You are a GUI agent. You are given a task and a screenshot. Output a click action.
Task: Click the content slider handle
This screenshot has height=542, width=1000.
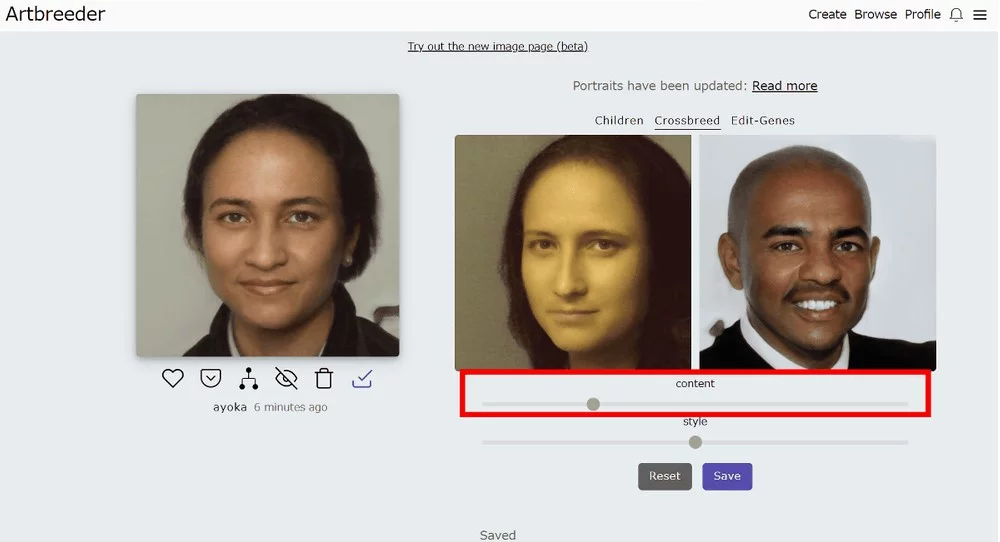click(593, 404)
